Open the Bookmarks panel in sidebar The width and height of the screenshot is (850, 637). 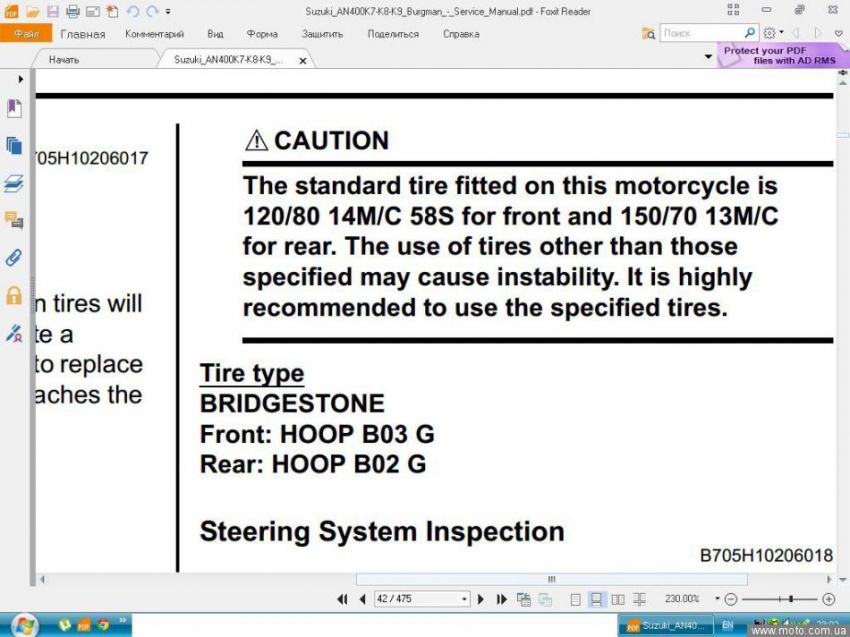14,108
